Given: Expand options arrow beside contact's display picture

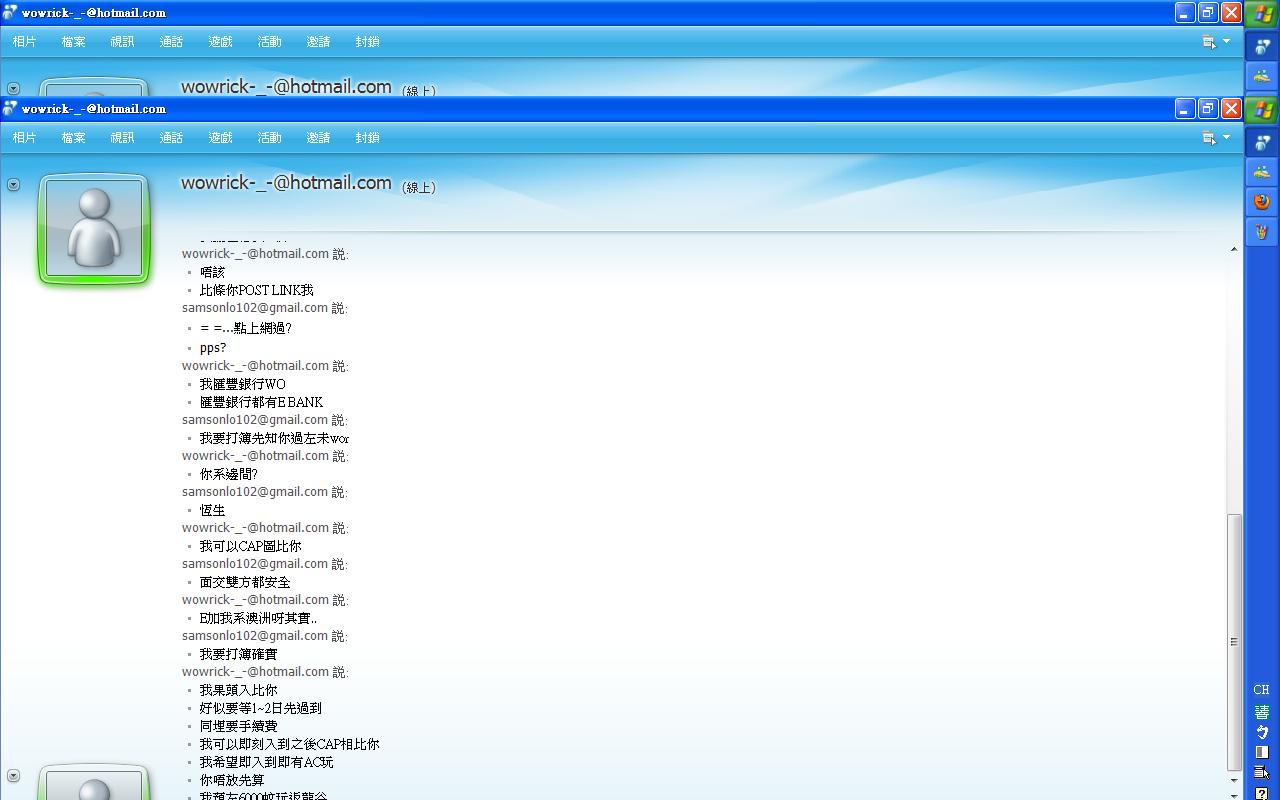Looking at the screenshot, I should click(x=13, y=185).
